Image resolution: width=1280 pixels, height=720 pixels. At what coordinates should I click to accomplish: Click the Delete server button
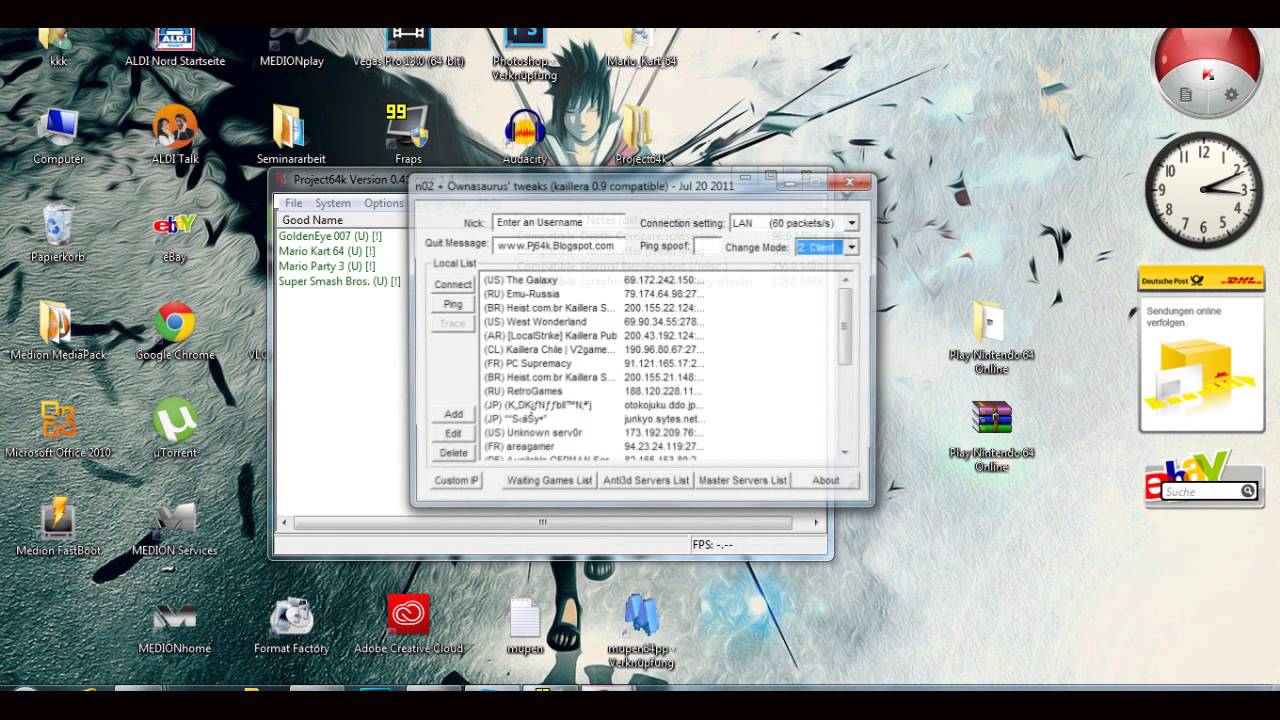tap(453, 453)
